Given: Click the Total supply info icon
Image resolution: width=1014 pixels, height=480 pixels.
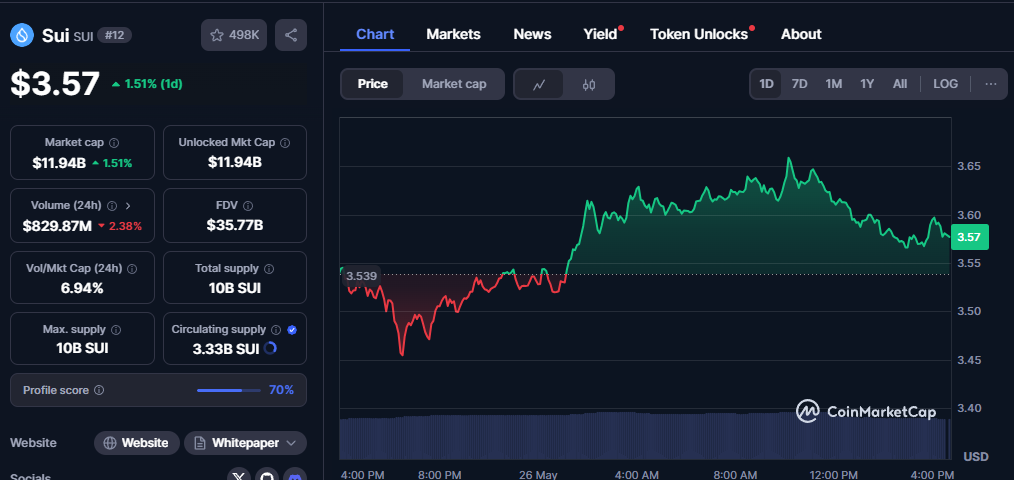Looking at the screenshot, I should tap(269, 268).
